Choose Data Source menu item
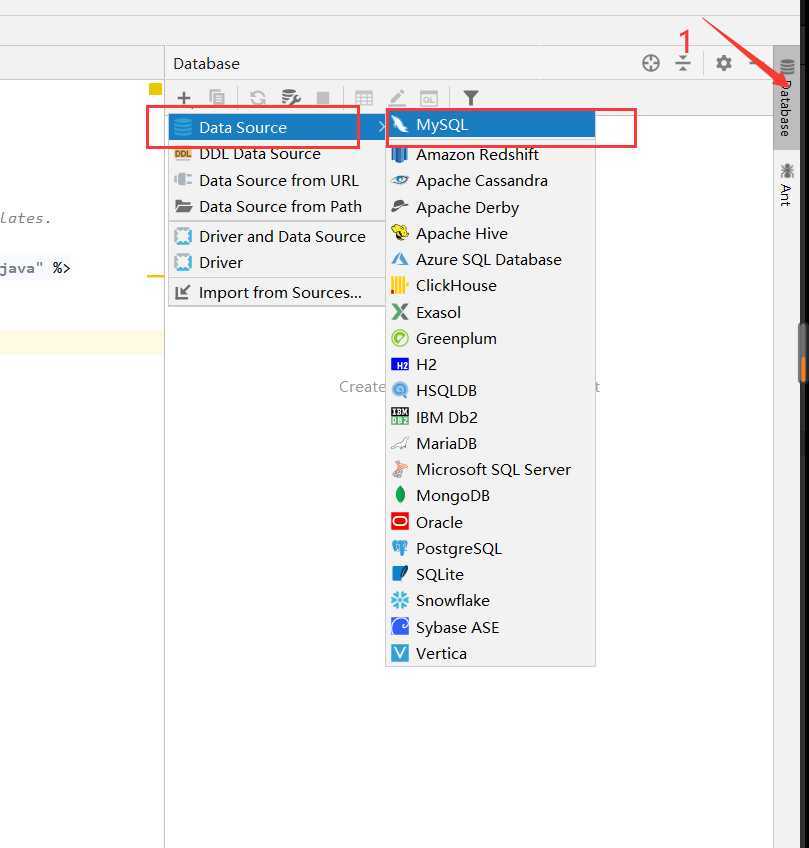The image size is (809, 848). tap(277, 127)
